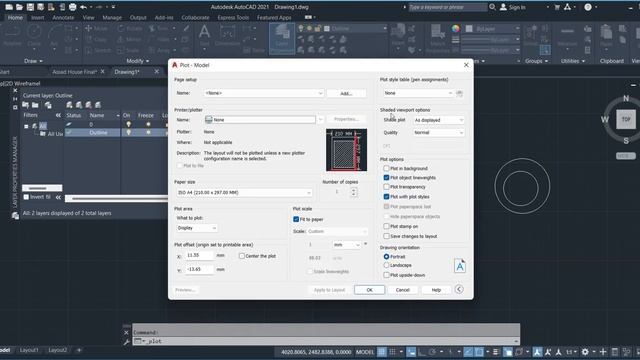Open workspace switching gear in status bar

[x=585, y=352]
